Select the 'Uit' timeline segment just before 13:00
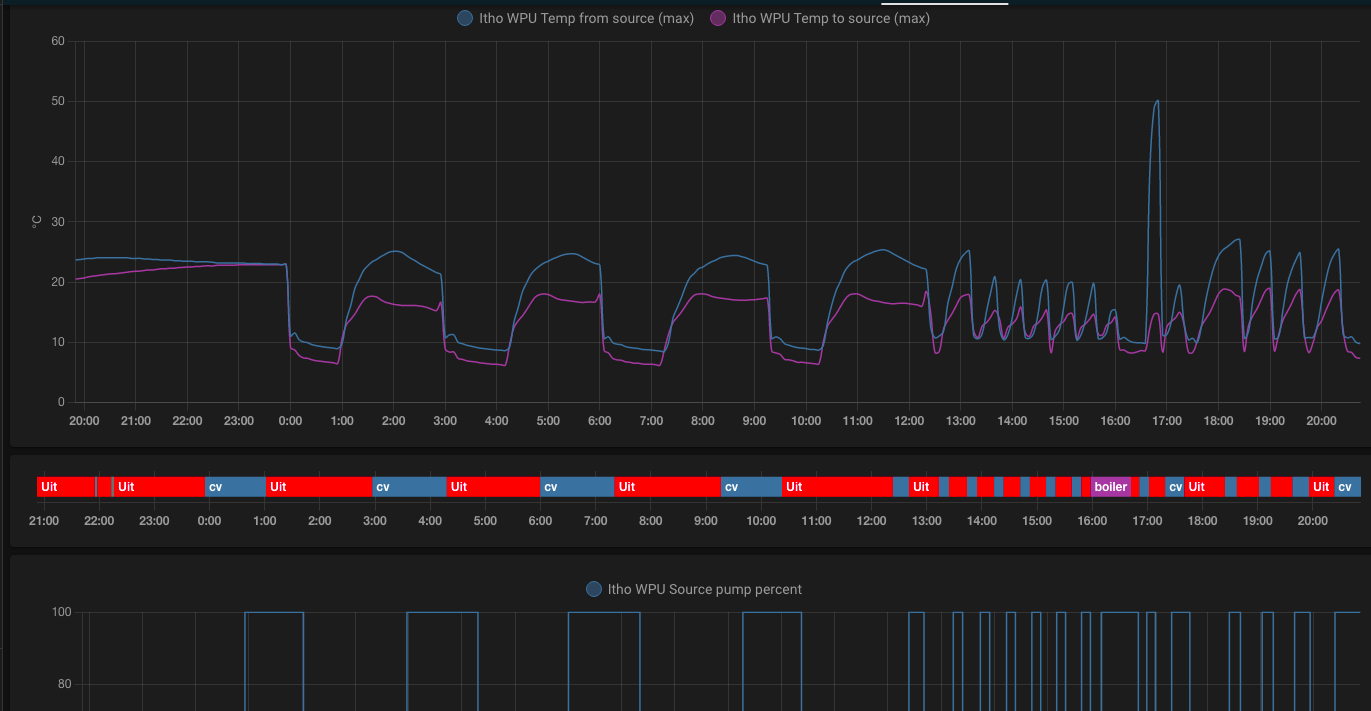The height and width of the screenshot is (711, 1371). [x=924, y=487]
